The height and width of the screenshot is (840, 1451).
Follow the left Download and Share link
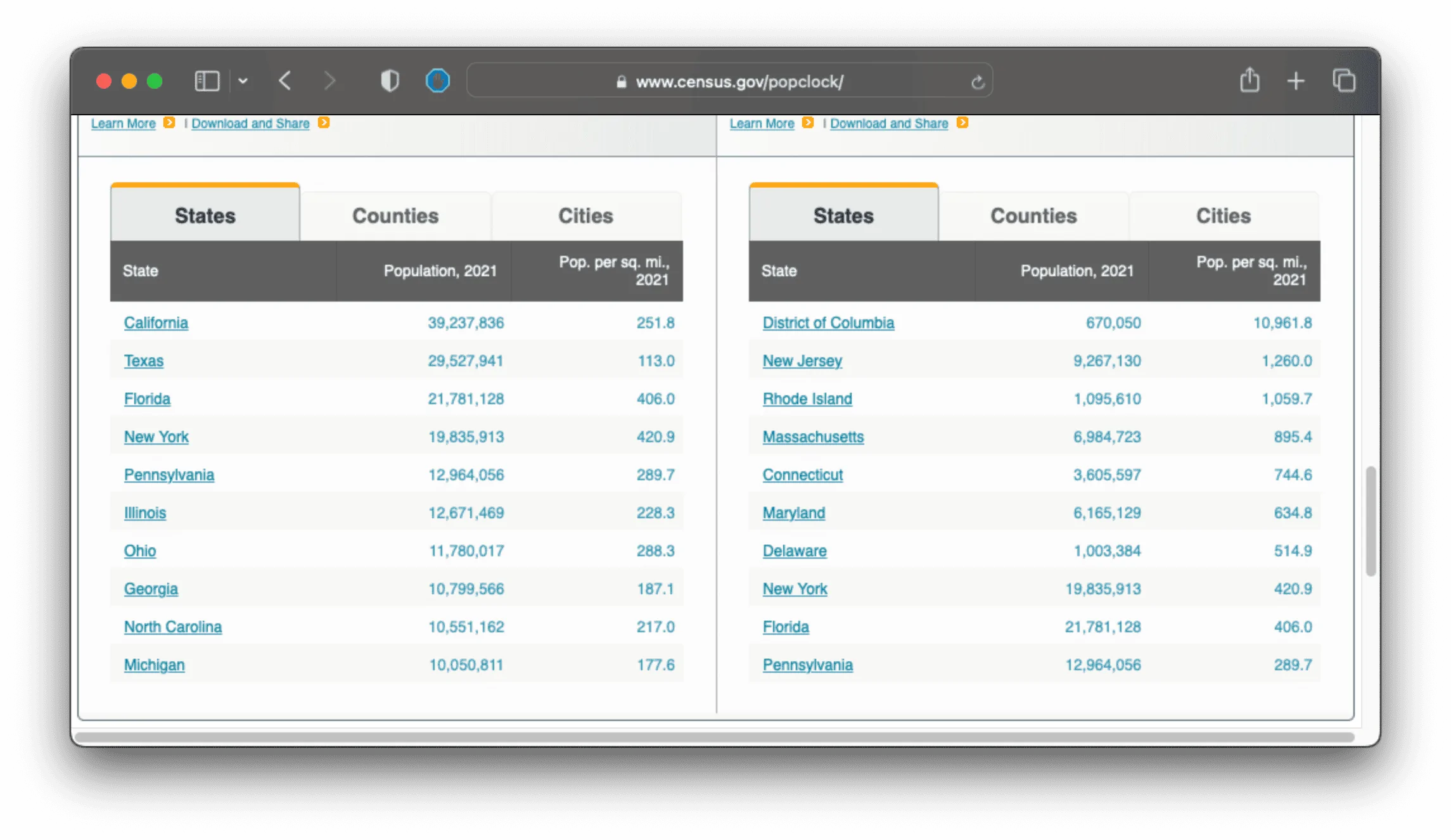point(250,124)
